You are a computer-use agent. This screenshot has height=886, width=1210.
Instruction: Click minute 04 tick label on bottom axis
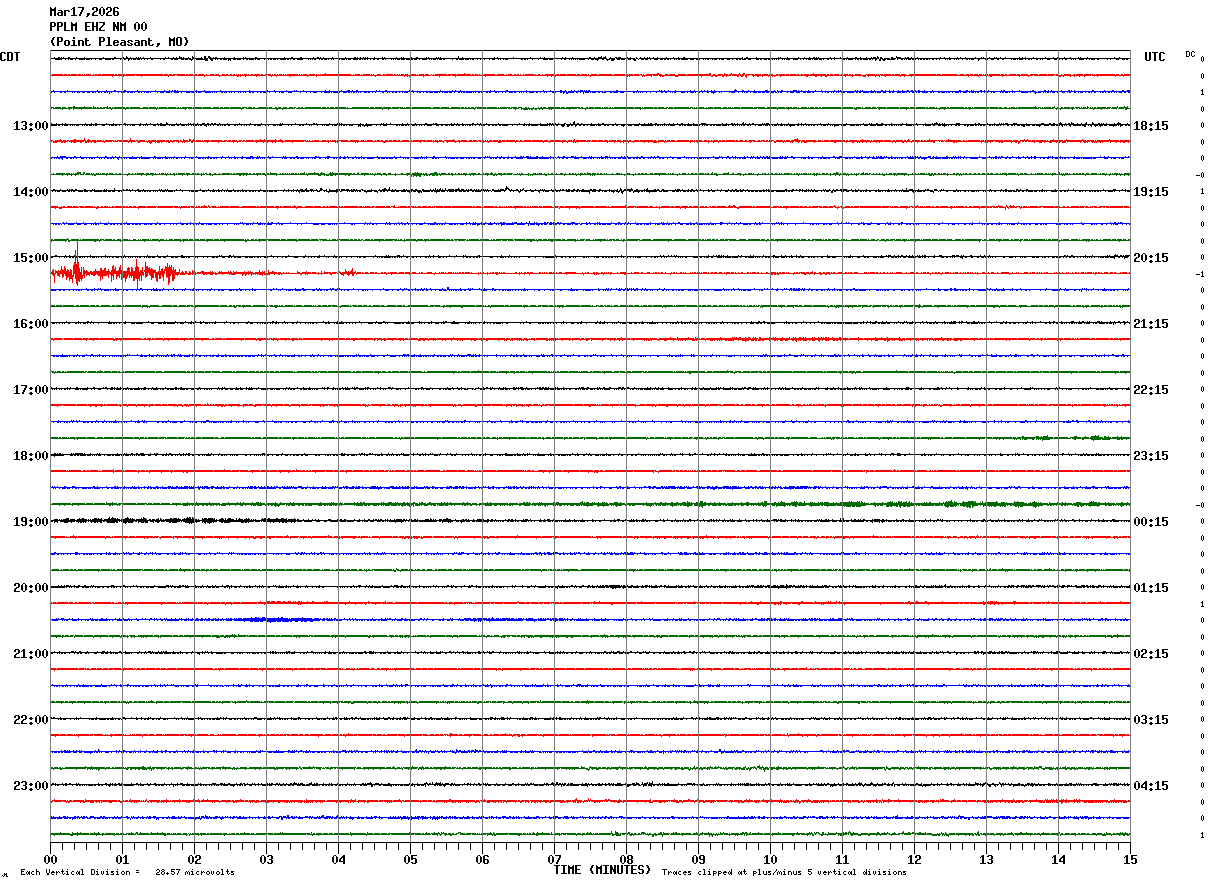[338, 859]
